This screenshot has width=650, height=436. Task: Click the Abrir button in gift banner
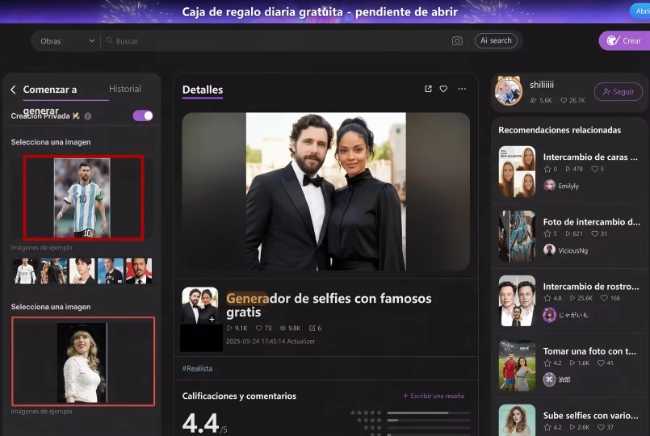point(640,11)
